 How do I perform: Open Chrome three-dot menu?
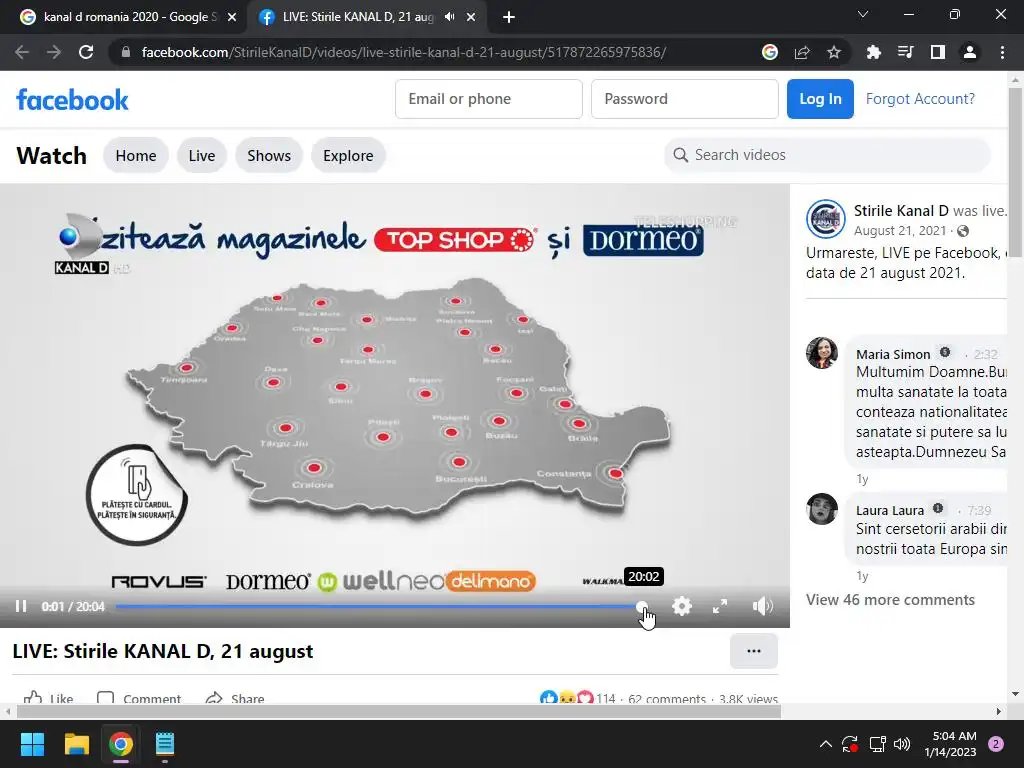click(1002, 52)
